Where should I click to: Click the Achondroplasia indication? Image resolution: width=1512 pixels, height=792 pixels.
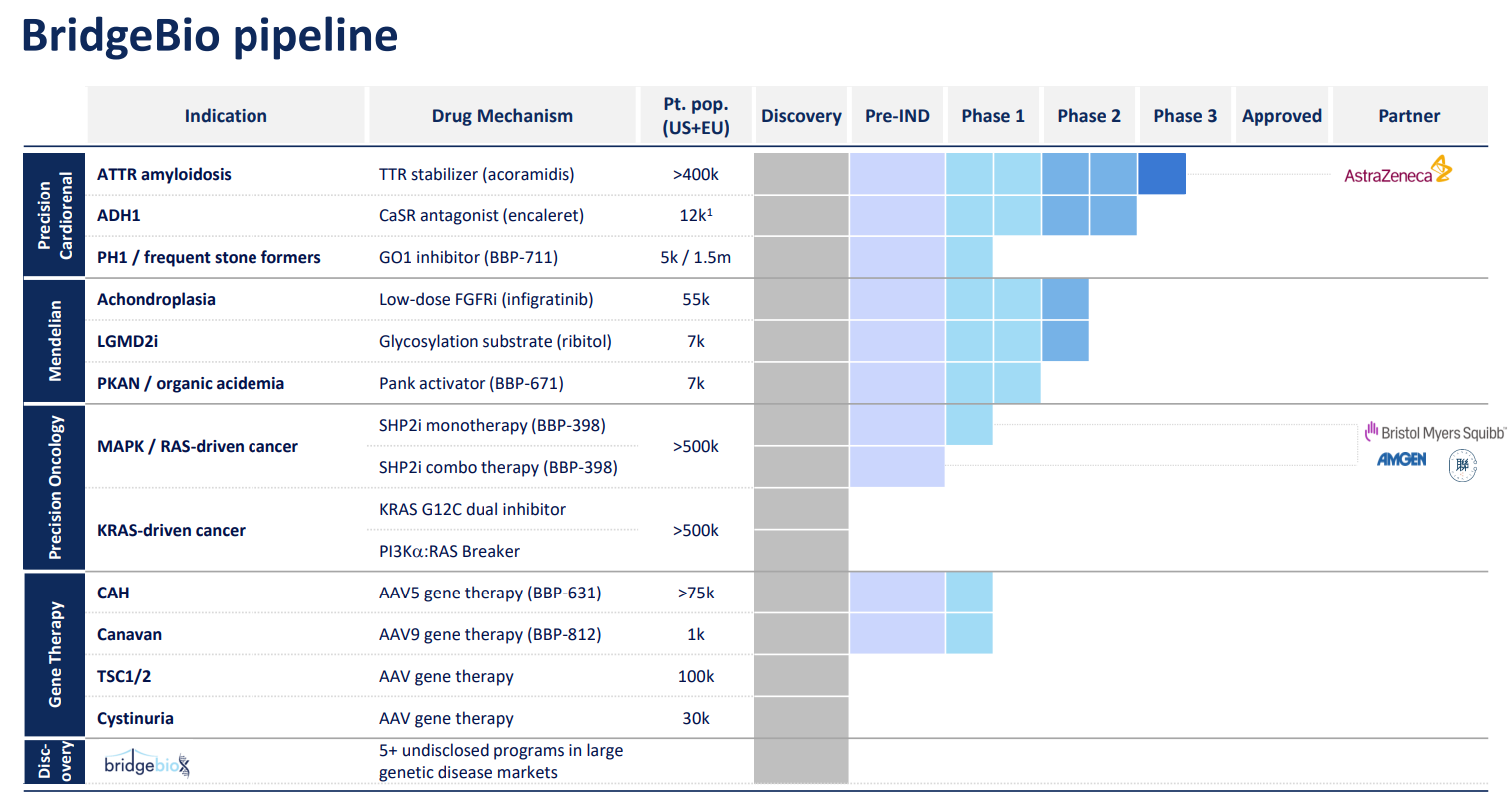click(156, 299)
